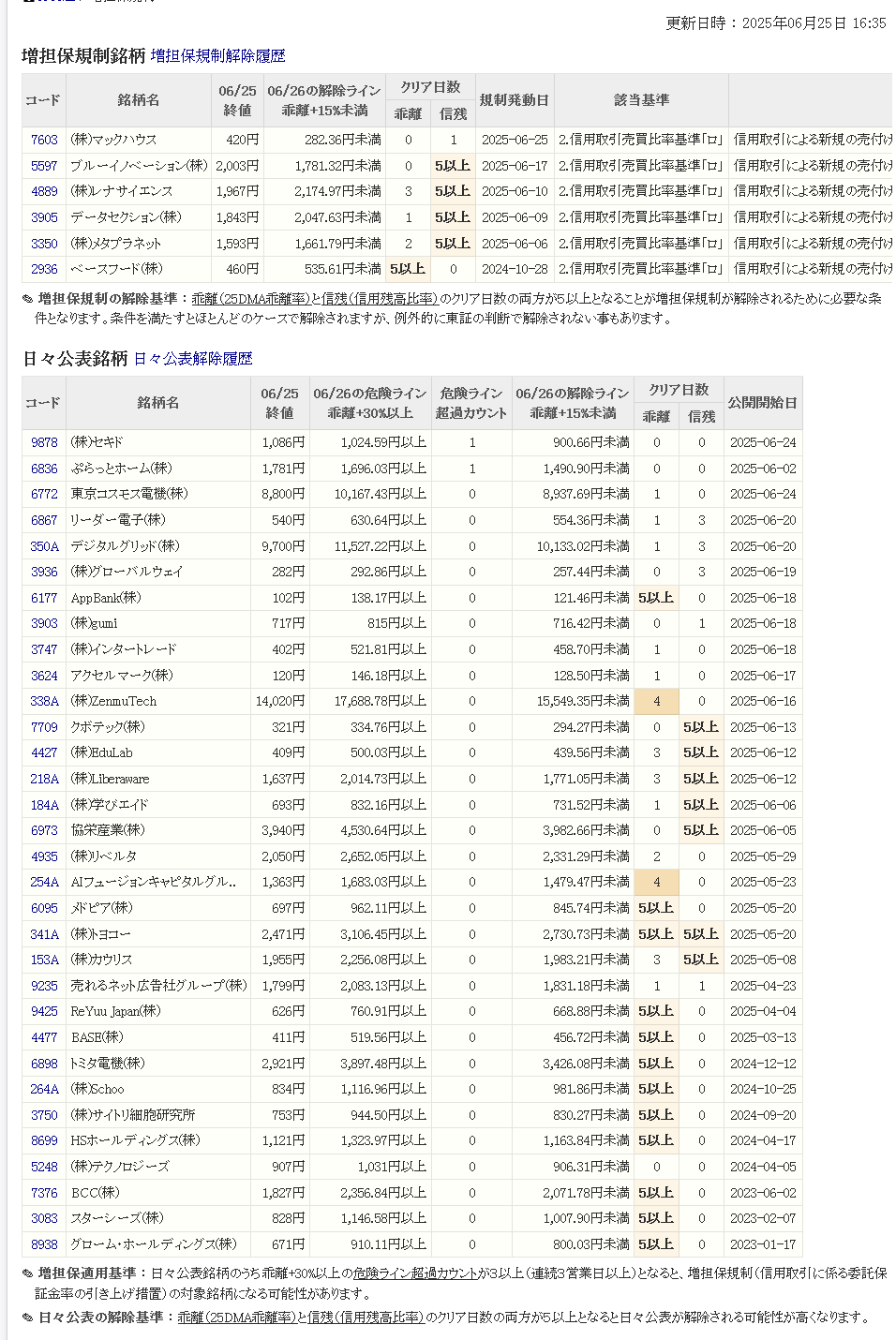
Task: Open stock code 6898 link
Action: [44, 1064]
